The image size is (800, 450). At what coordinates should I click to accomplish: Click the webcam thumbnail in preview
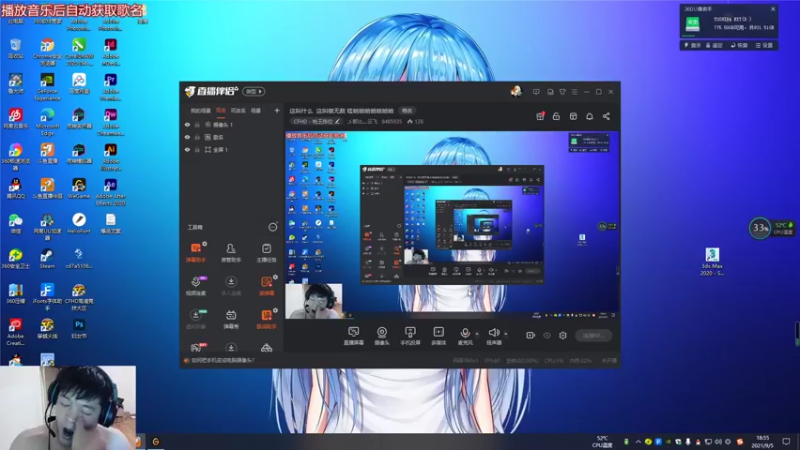coord(314,301)
